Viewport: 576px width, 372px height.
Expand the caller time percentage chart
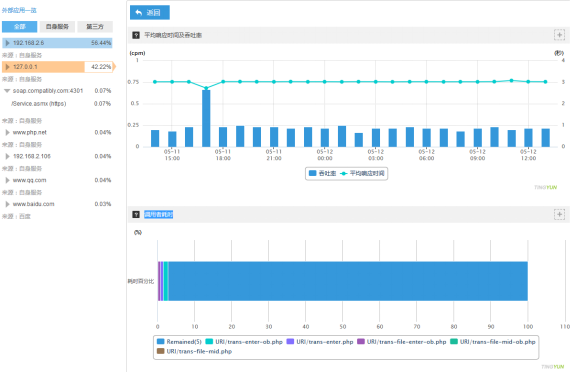559,214
